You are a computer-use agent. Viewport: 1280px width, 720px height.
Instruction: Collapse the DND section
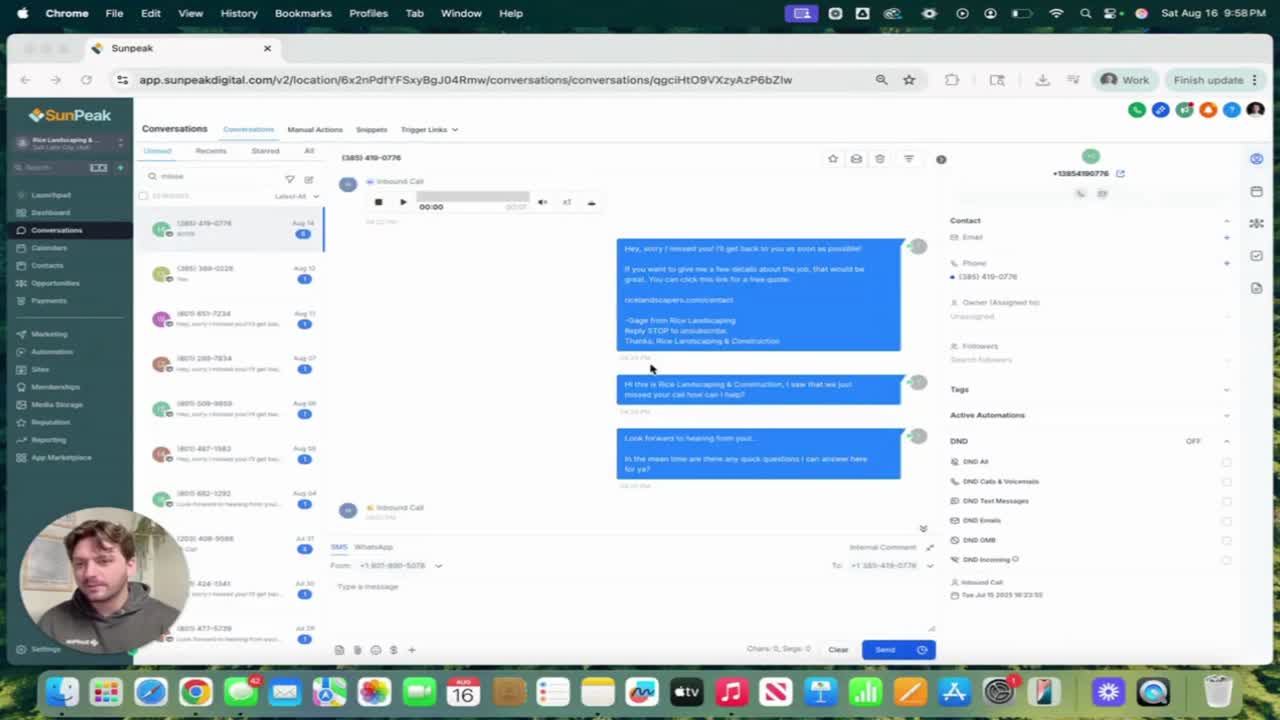[1227, 441]
